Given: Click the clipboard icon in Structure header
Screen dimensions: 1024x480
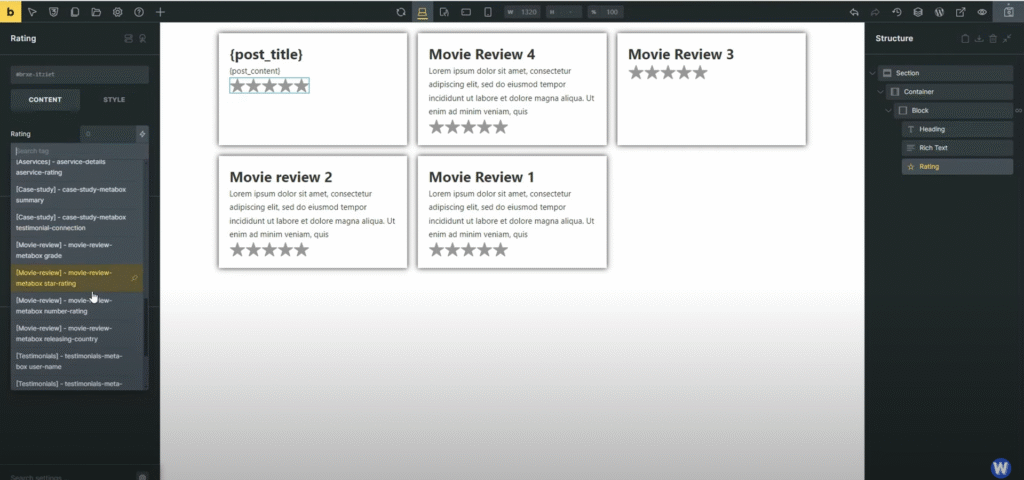Looking at the screenshot, I should coord(965,39).
